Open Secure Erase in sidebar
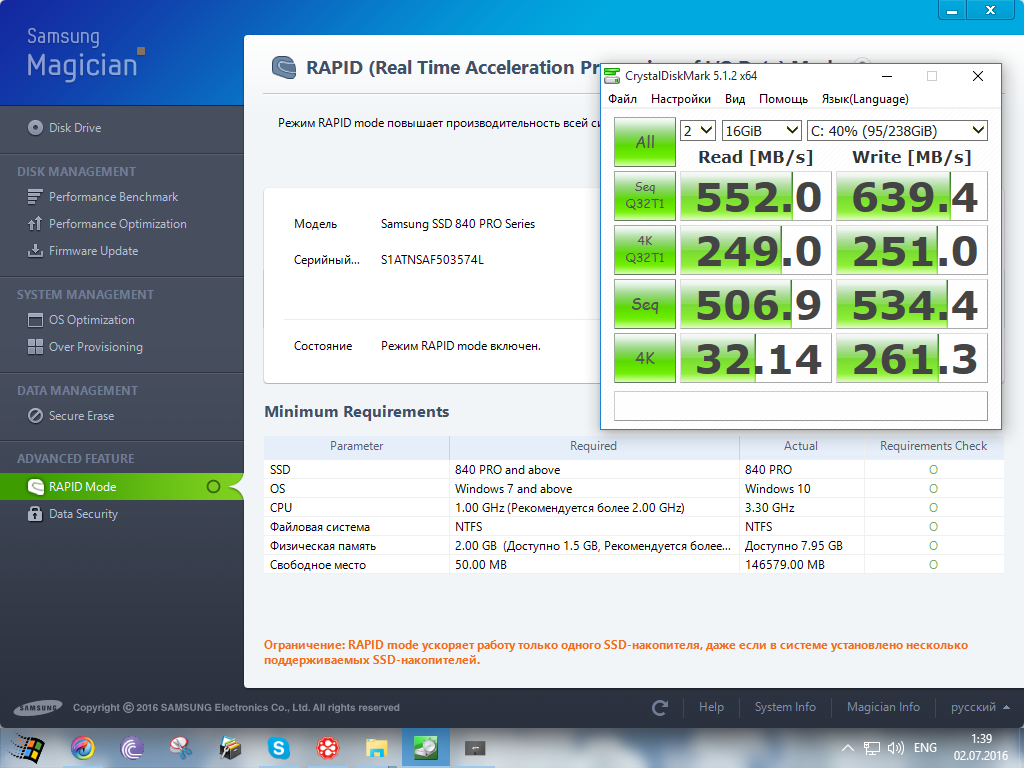Viewport: 1024px width, 768px height. coord(71,415)
